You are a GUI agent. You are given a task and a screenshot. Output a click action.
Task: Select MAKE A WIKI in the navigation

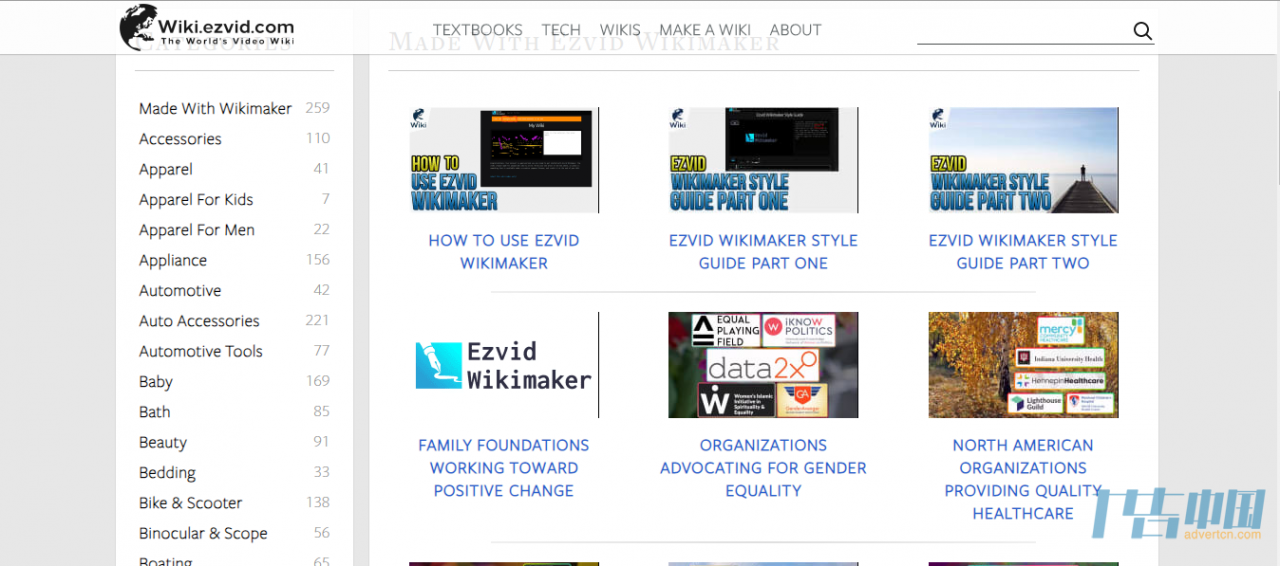pos(705,30)
